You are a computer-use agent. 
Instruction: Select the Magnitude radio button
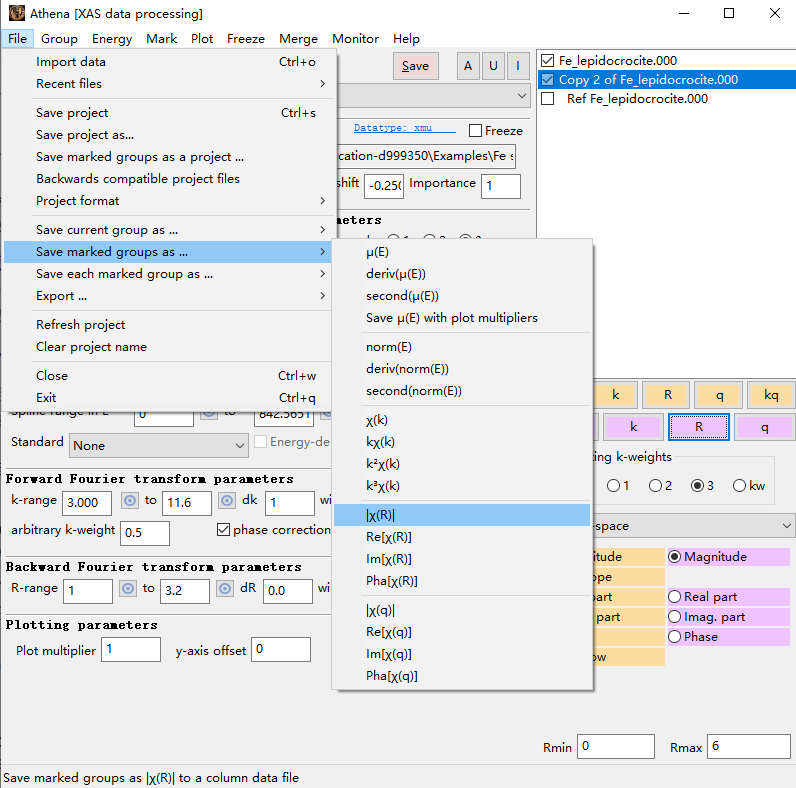coord(674,556)
